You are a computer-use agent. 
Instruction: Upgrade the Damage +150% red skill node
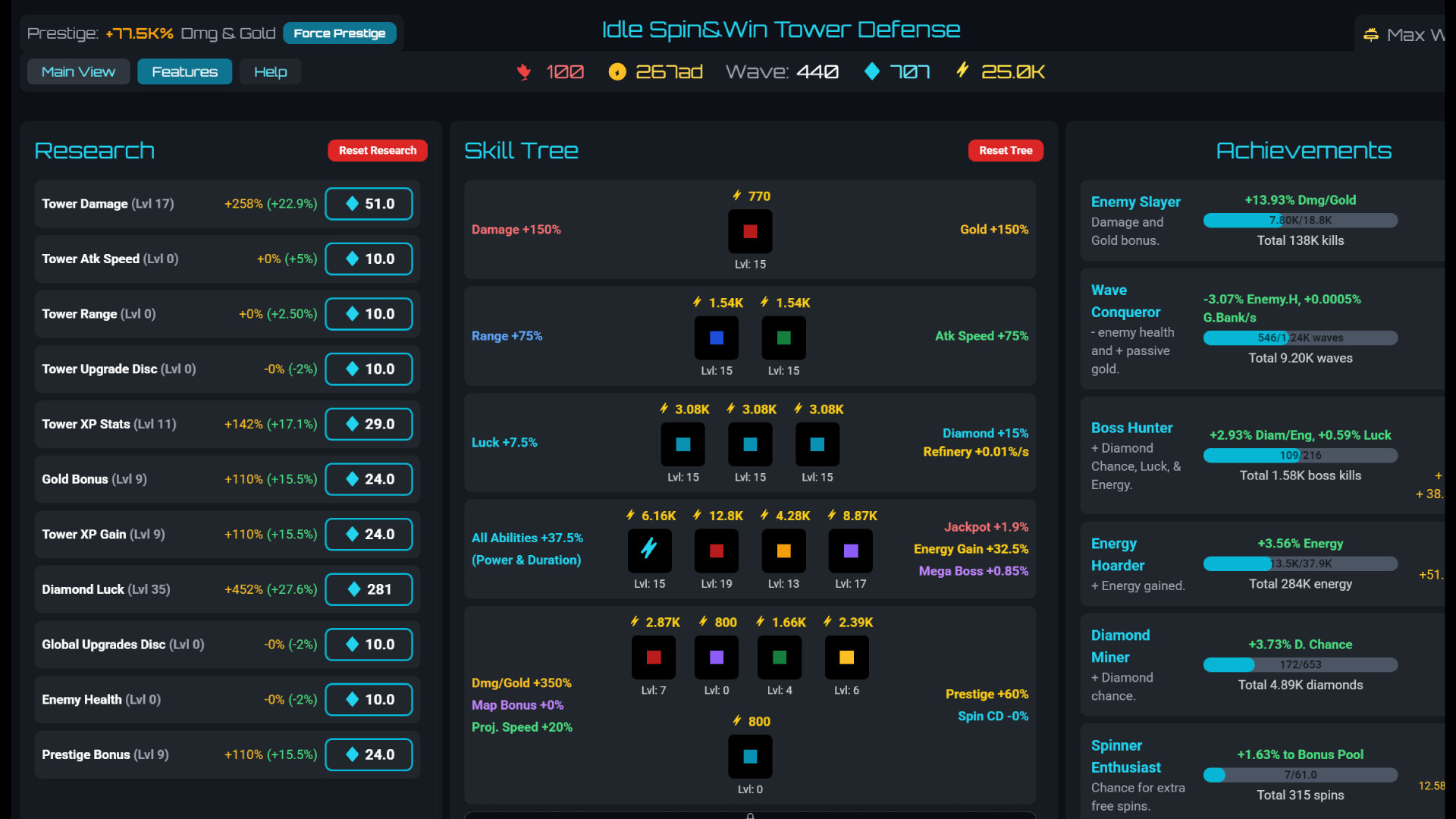(x=749, y=231)
